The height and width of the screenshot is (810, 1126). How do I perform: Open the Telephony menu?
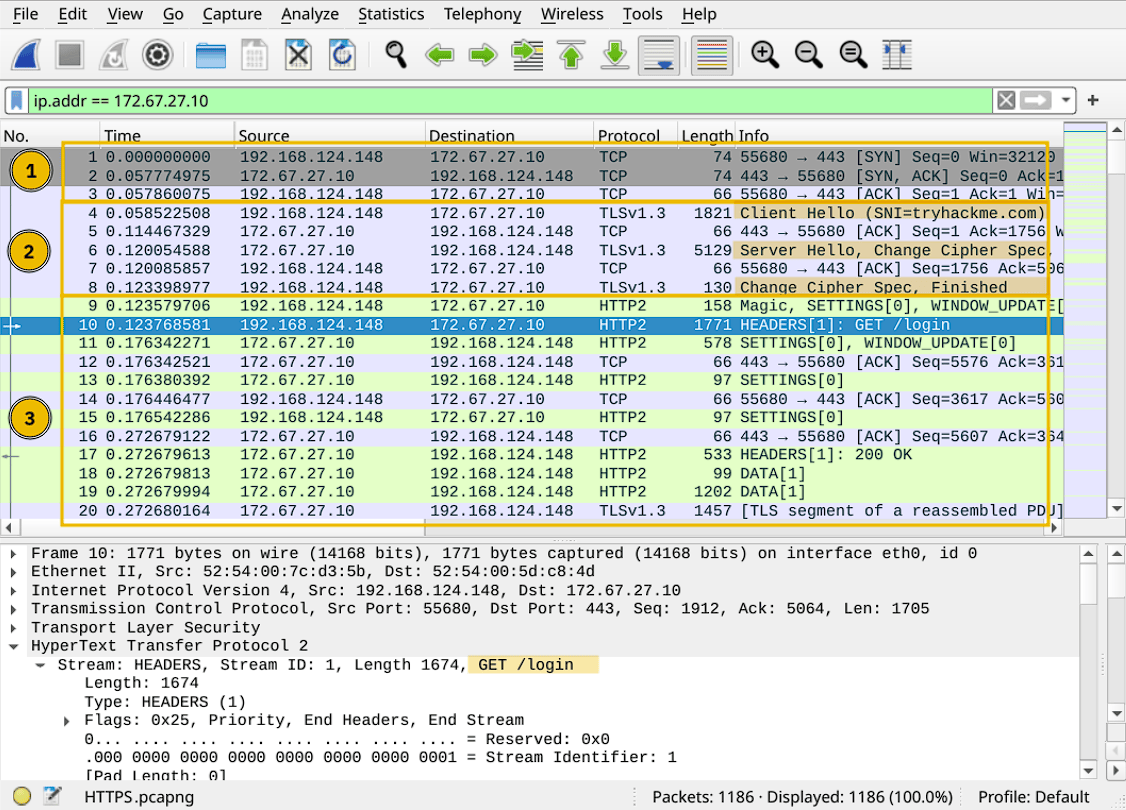[x=483, y=14]
